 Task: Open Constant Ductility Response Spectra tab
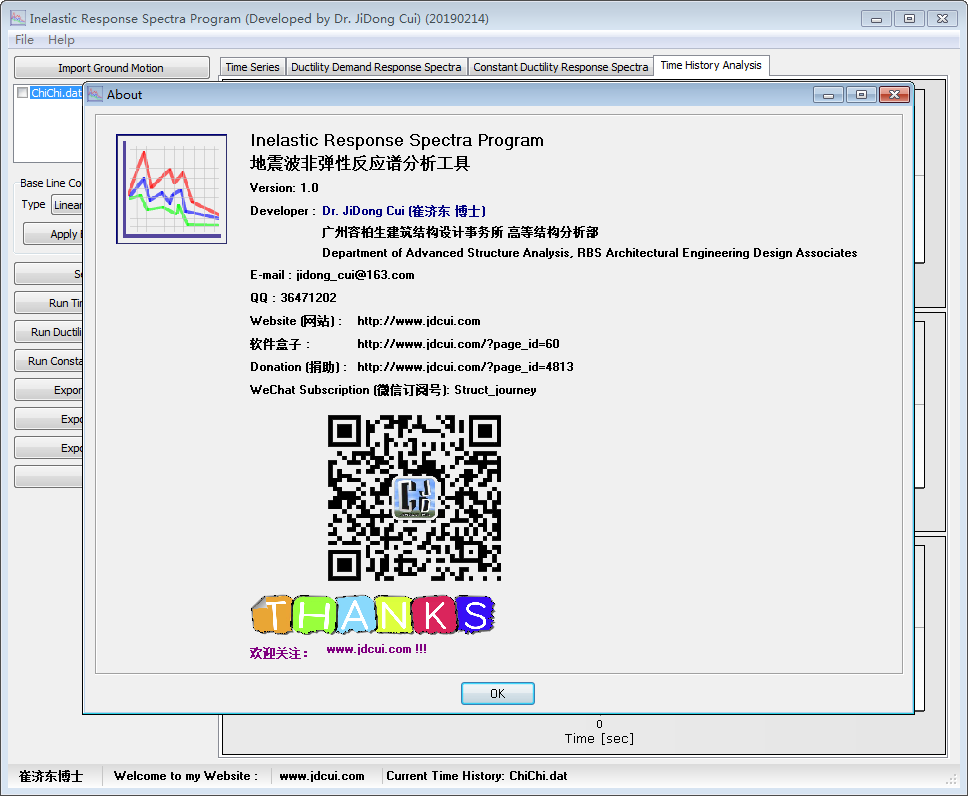tap(561, 67)
